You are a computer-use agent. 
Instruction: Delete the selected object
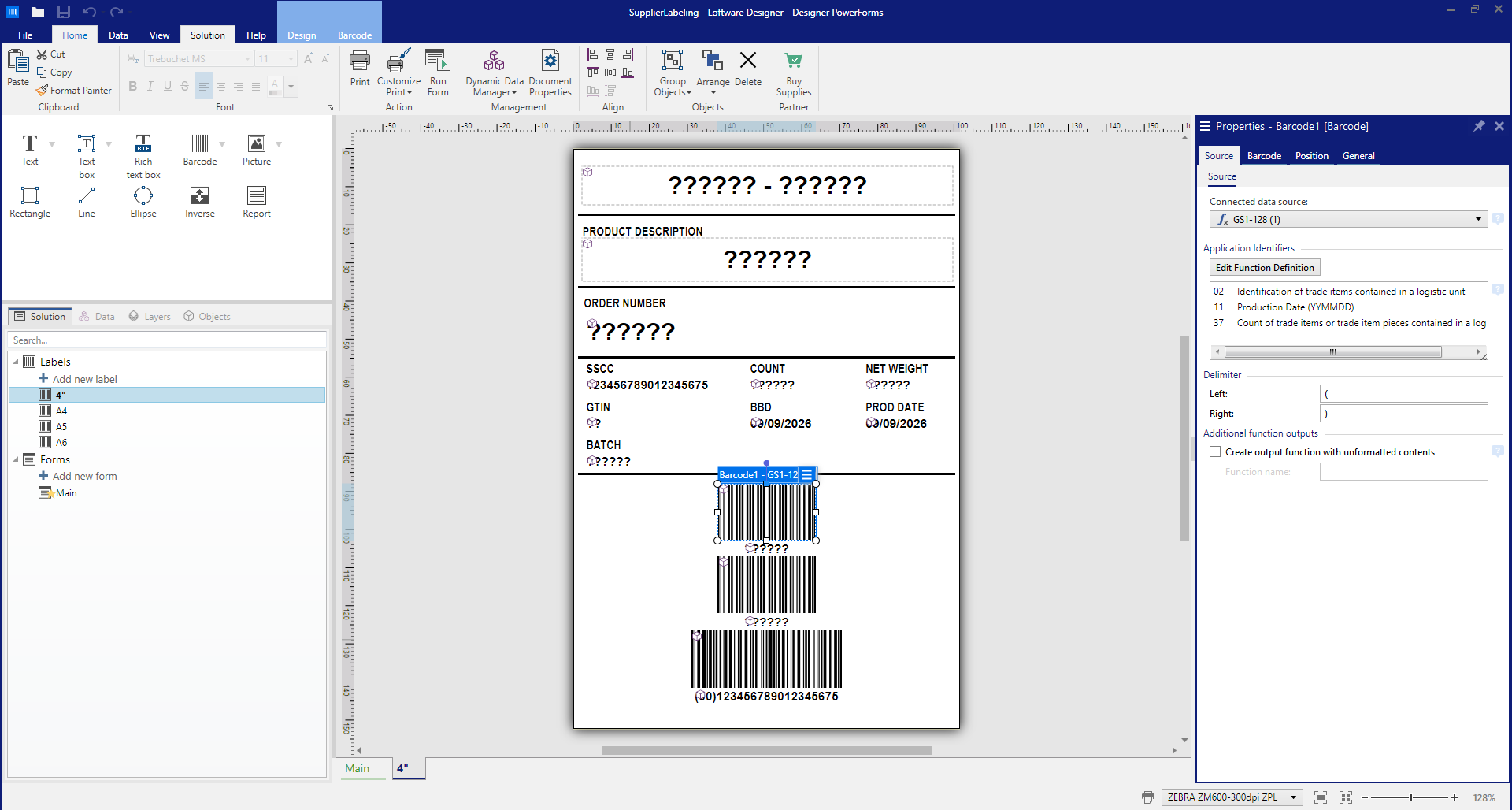(x=748, y=68)
